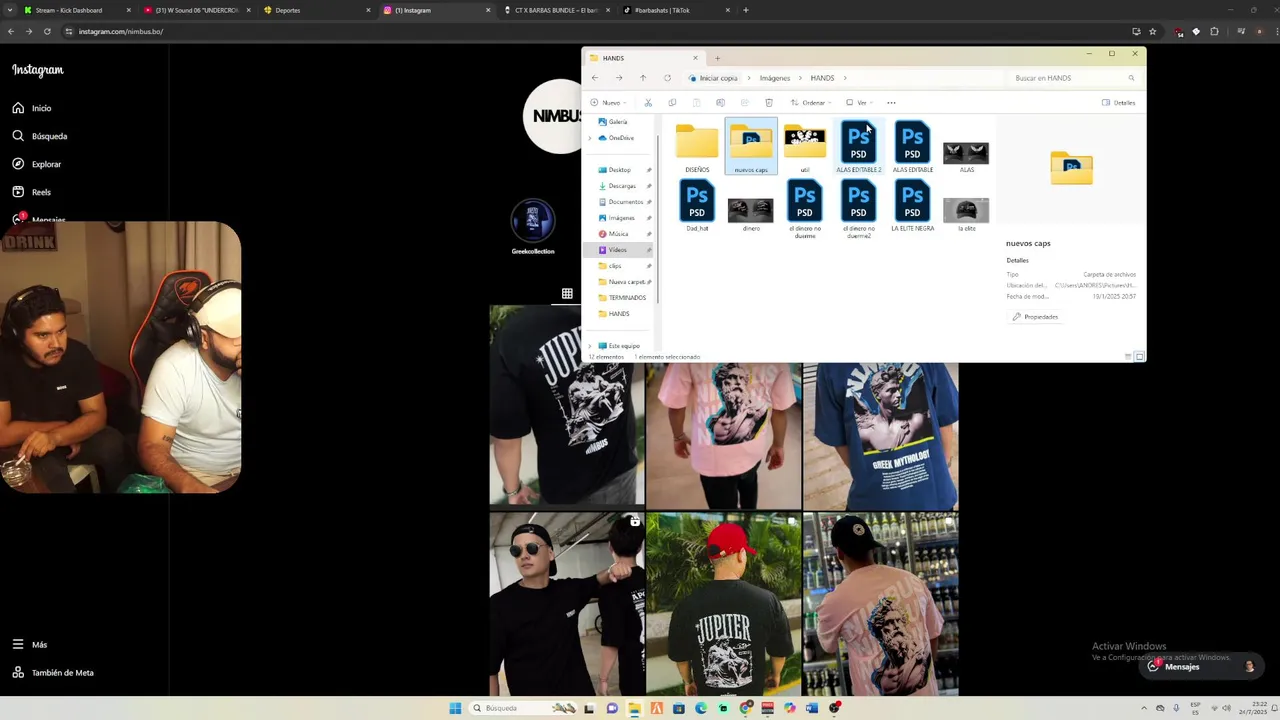The image size is (1280, 720).
Task: Go up one folder level in Explorer
Action: pos(643,78)
